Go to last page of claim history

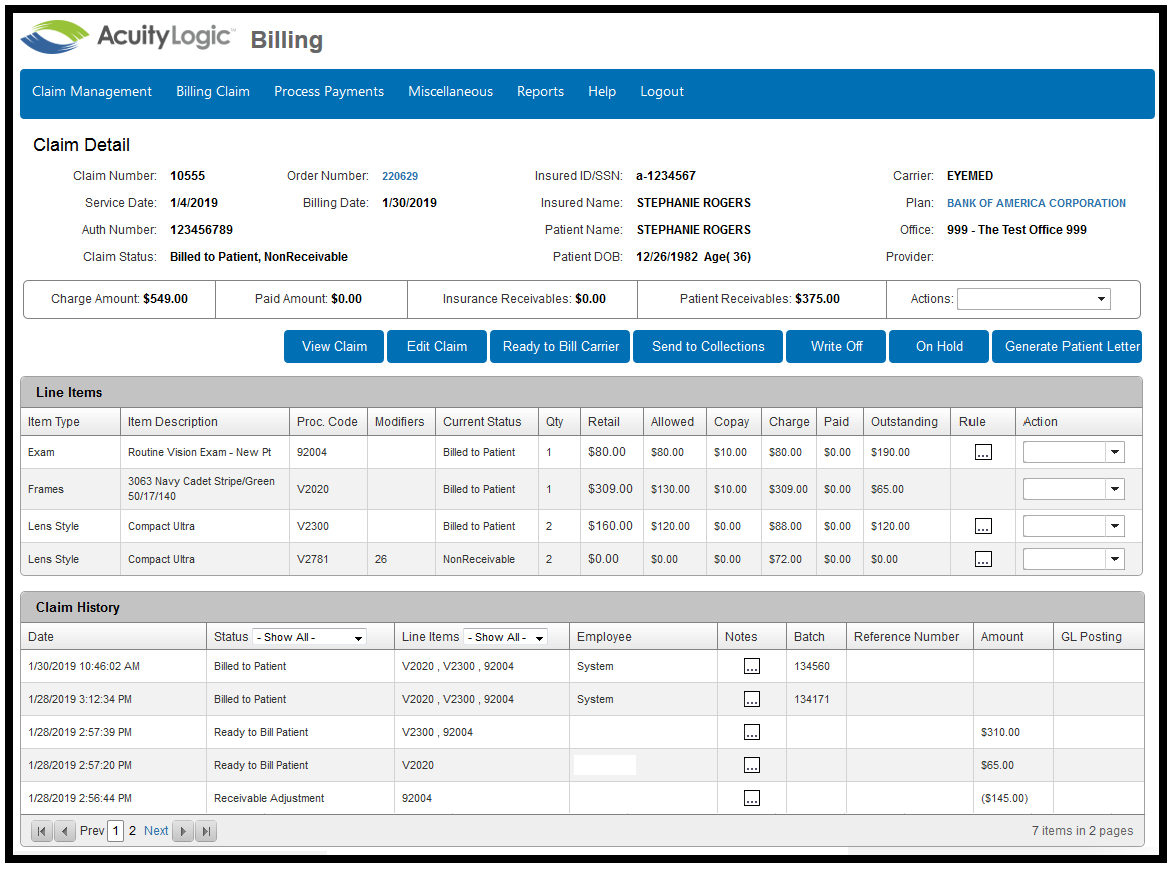[x=206, y=830]
